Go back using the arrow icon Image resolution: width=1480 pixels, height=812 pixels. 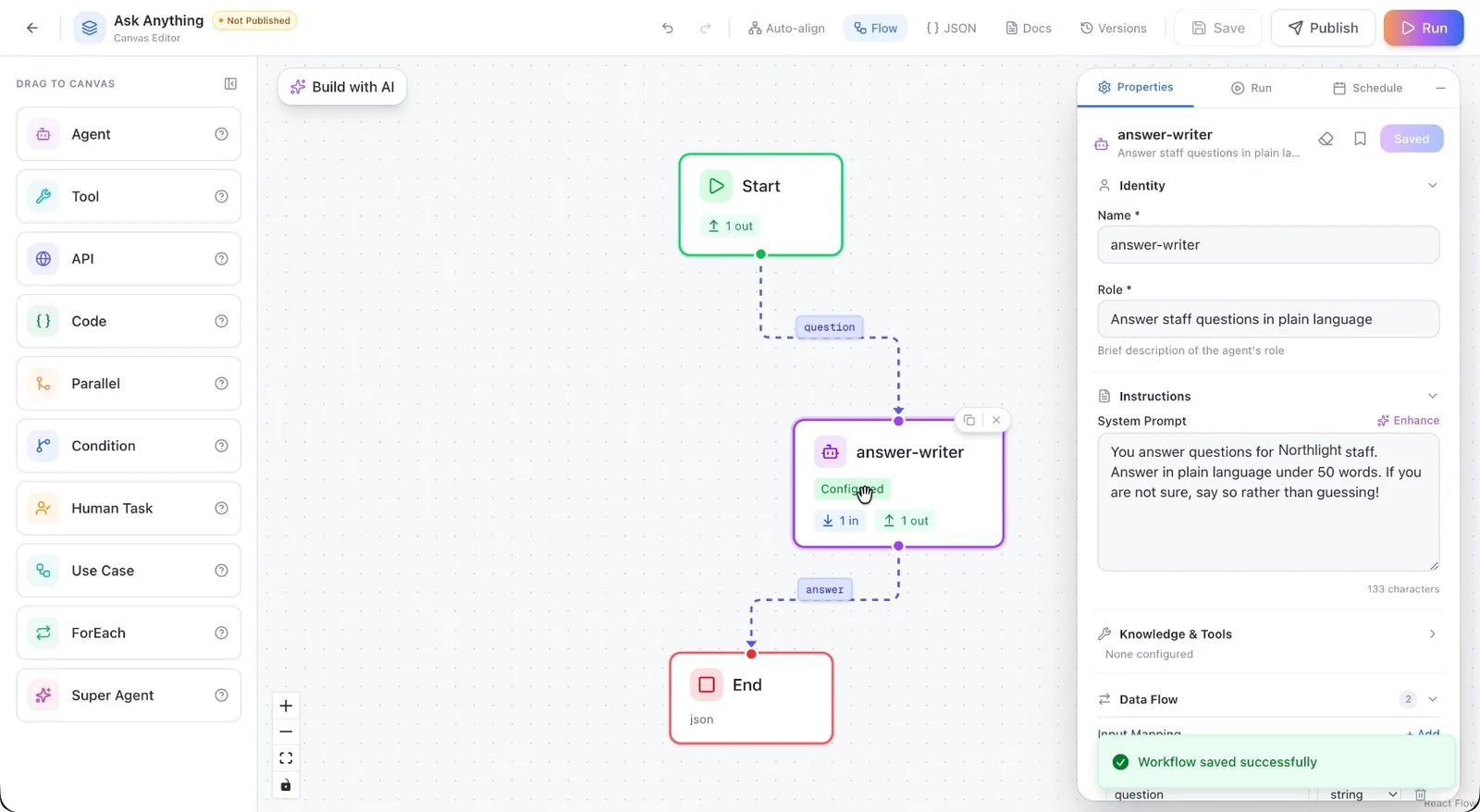[32, 28]
